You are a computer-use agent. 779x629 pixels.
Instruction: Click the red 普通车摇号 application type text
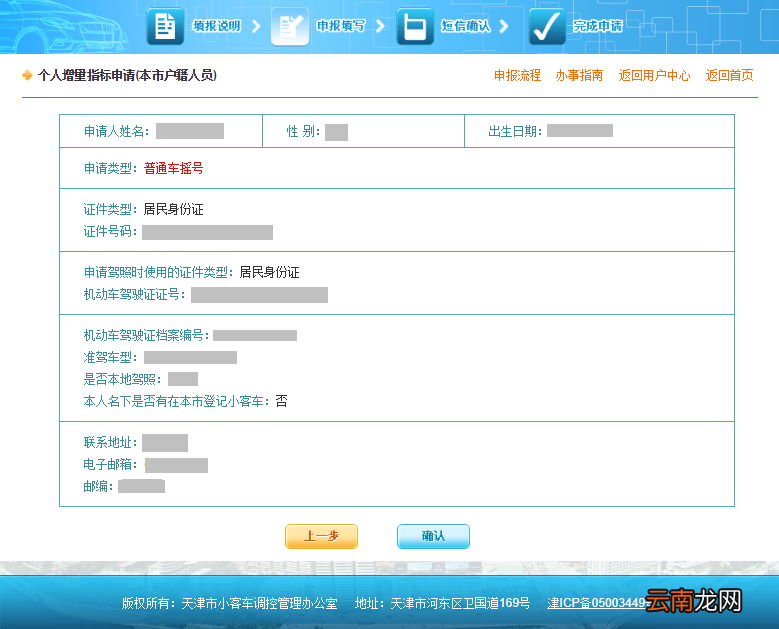click(x=173, y=168)
